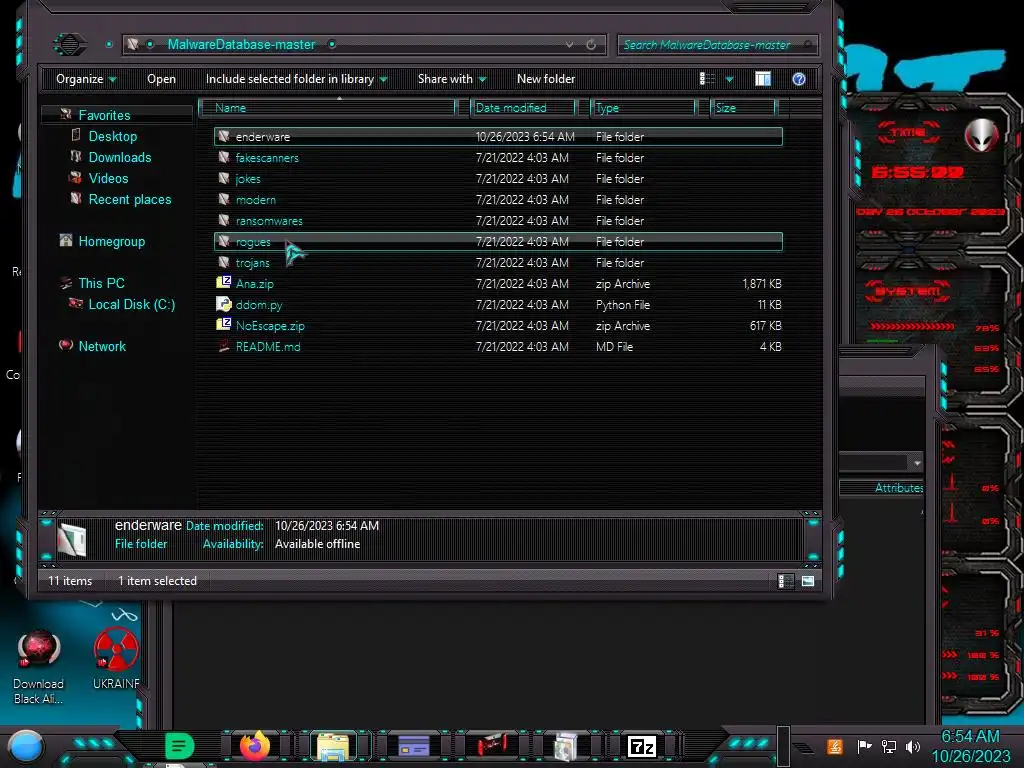Screen dimensions: 1024x768
Task: Open Desktop in the navigation pane
Action: [113, 136]
